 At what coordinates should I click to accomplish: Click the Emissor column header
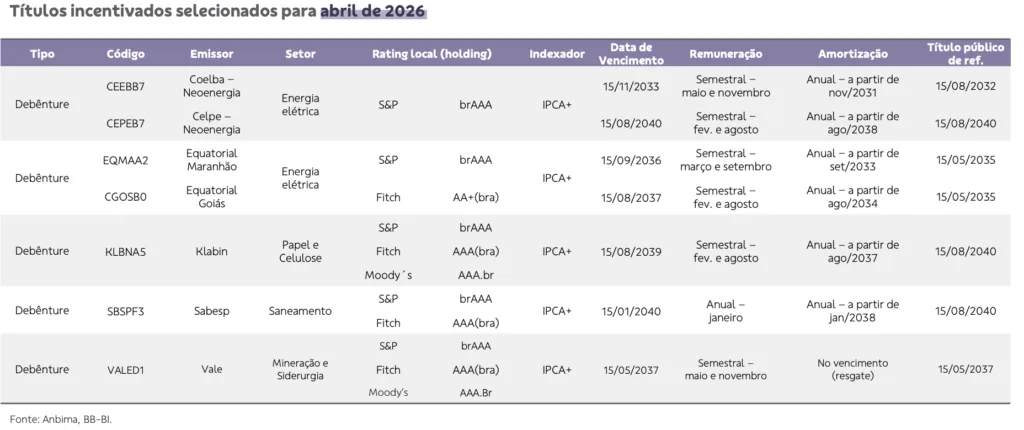pyautogui.click(x=211, y=53)
